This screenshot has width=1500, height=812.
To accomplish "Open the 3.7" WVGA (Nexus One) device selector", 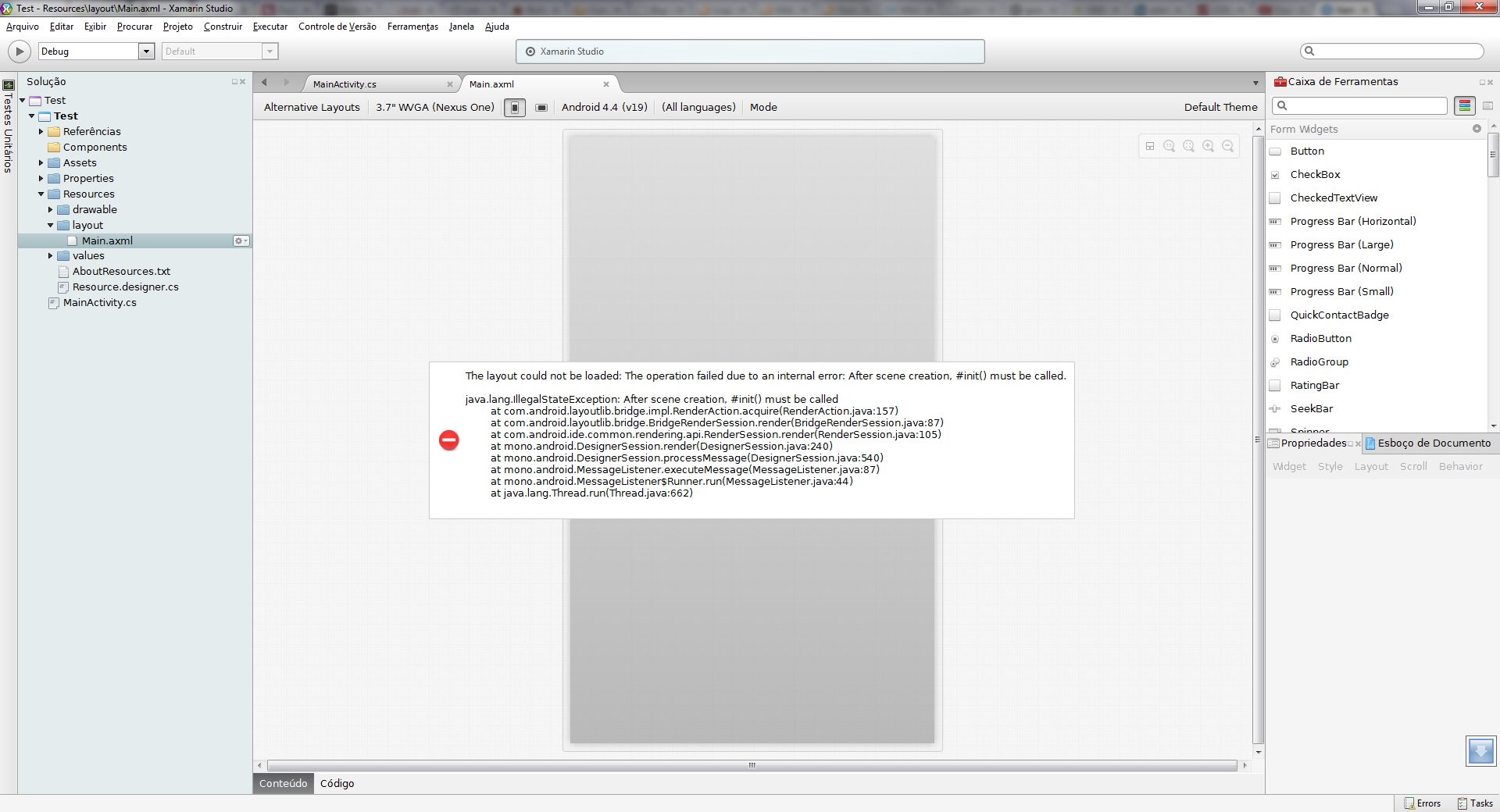I will pyautogui.click(x=435, y=108).
